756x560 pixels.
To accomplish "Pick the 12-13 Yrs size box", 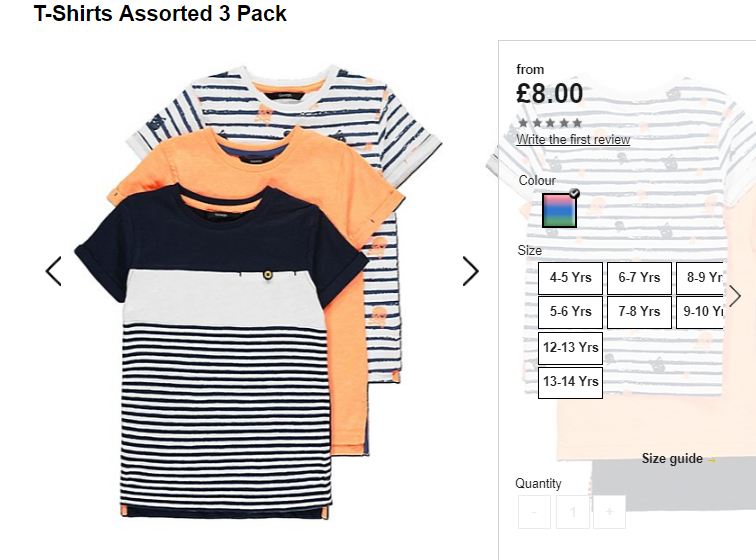I will point(570,348).
